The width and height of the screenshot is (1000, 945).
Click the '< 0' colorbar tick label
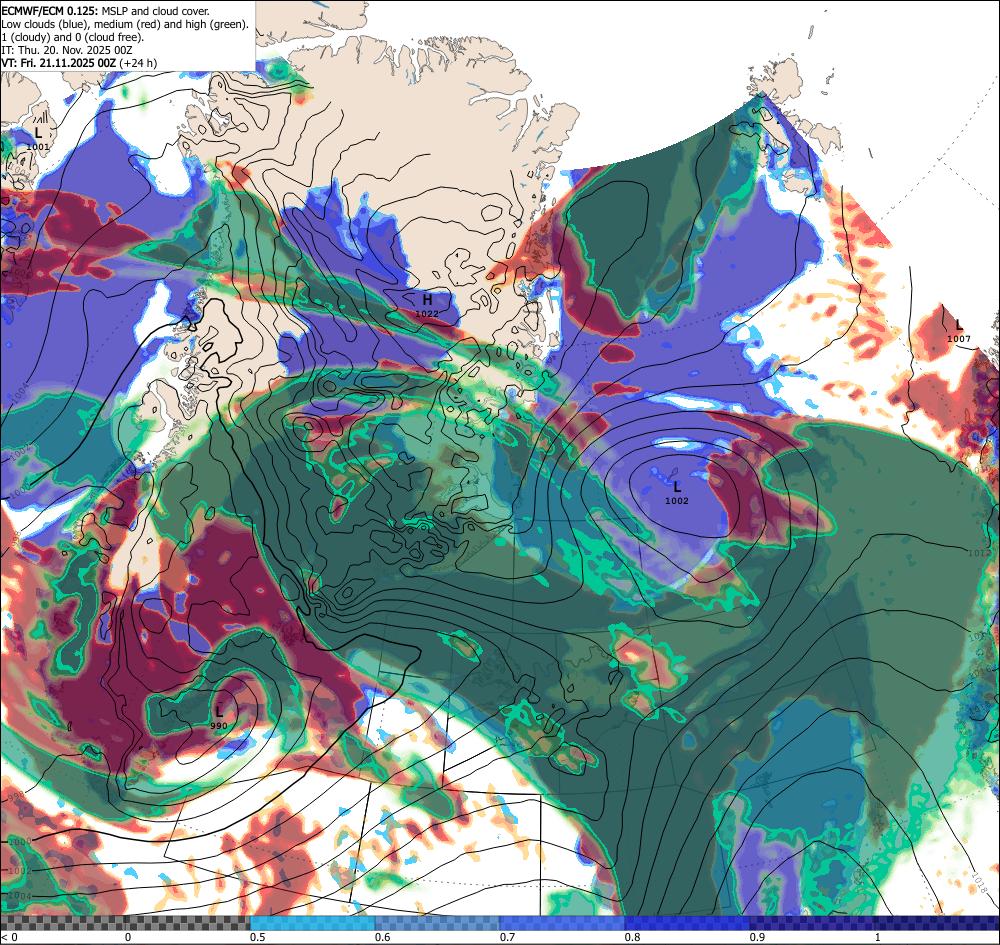pyautogui.click(x=9, y=937)
